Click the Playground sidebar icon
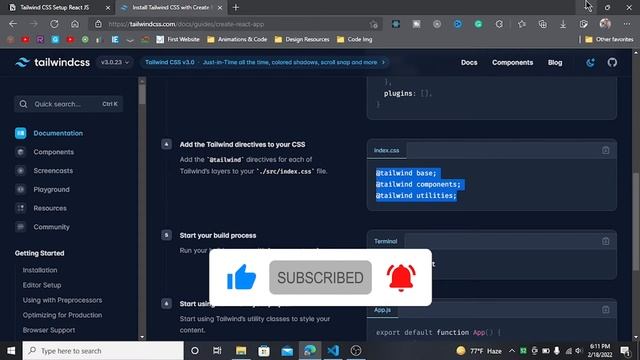Image resolution: width=640 pixels, height=360 pixels. click(x=20, y=189)
